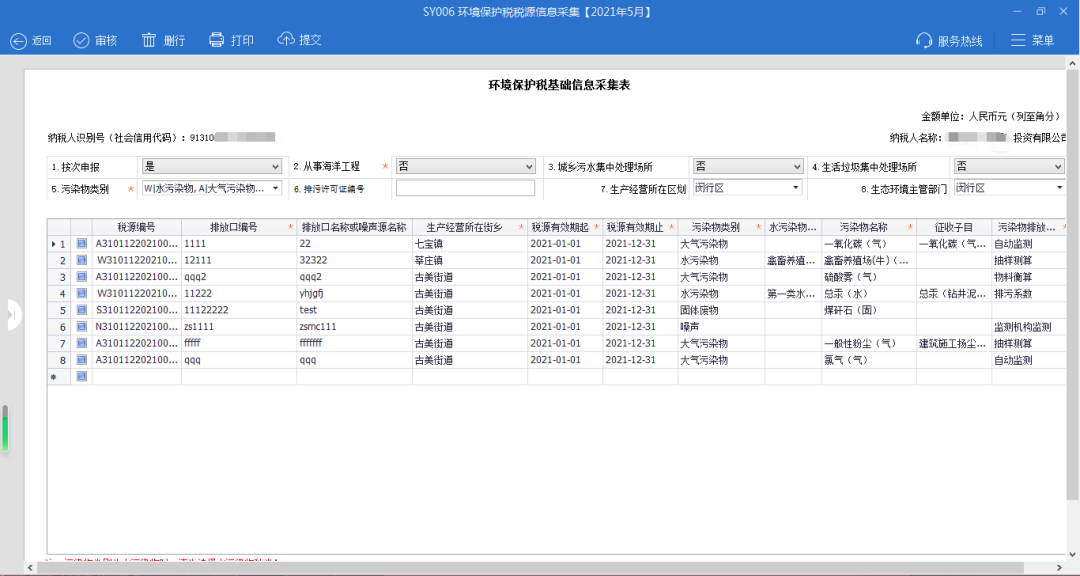Click the 打印 button label
This screenshot has height=576, width=1080.
[242, 41]
